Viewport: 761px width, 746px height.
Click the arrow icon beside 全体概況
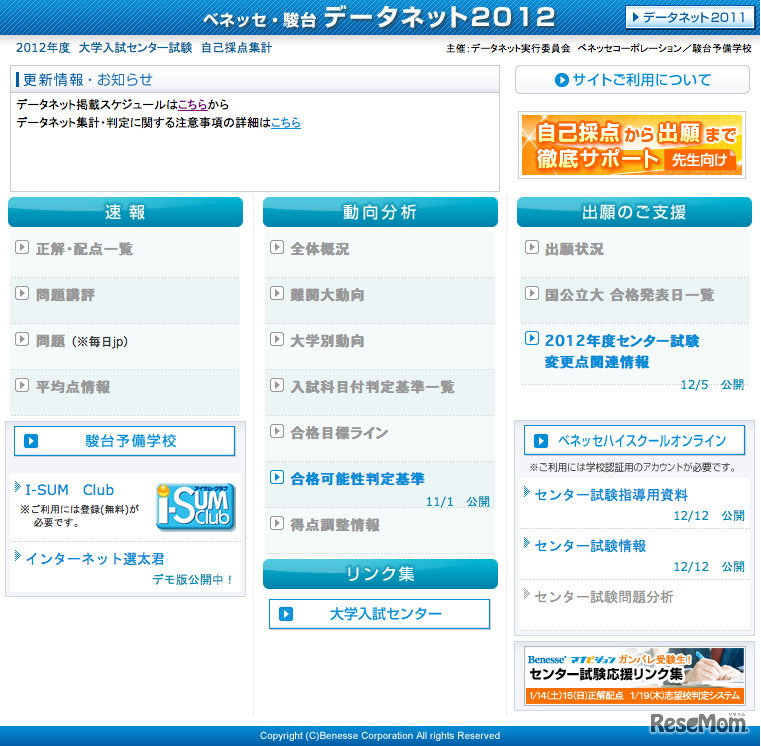(x=277, y=248)
